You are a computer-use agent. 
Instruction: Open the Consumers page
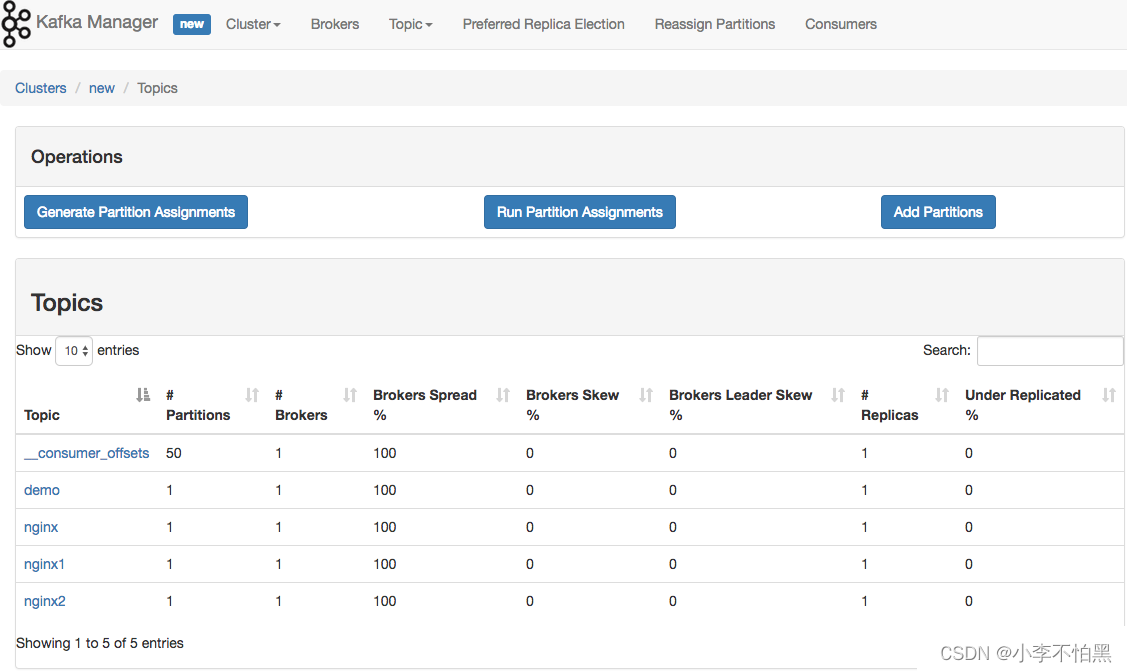tap(841, 24)
